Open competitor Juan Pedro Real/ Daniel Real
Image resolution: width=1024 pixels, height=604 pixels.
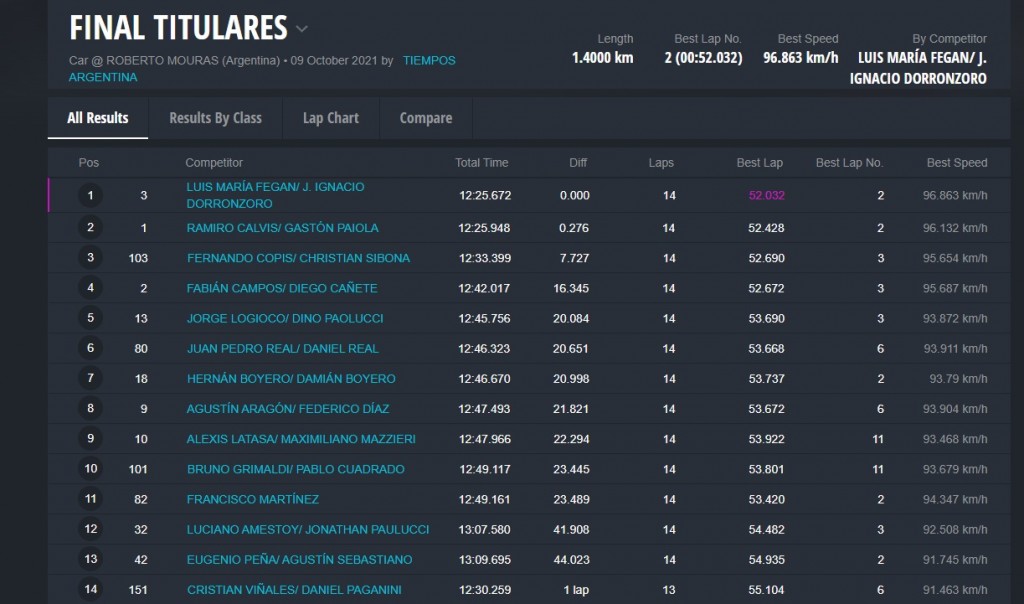pos(283,349)
